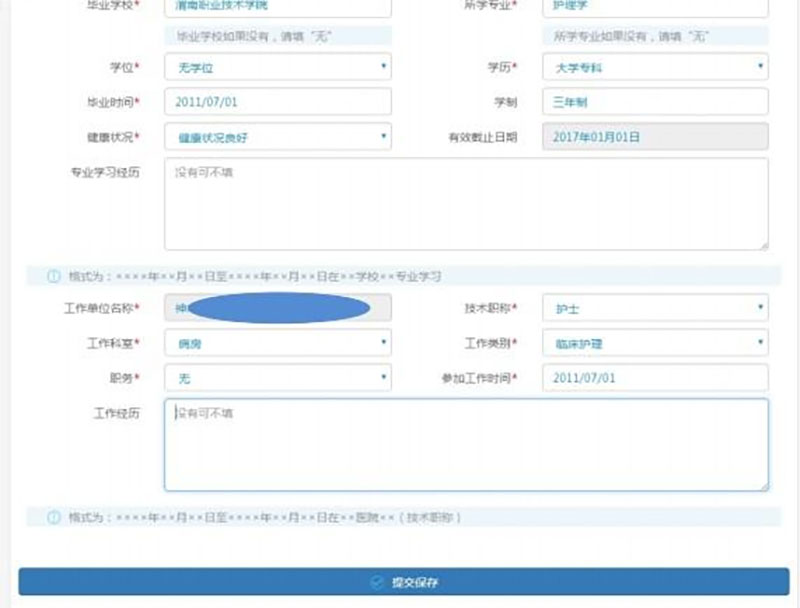Focus the 所学专业 input field
Viewport: 800px width, 608px height.
coord(655,6)
